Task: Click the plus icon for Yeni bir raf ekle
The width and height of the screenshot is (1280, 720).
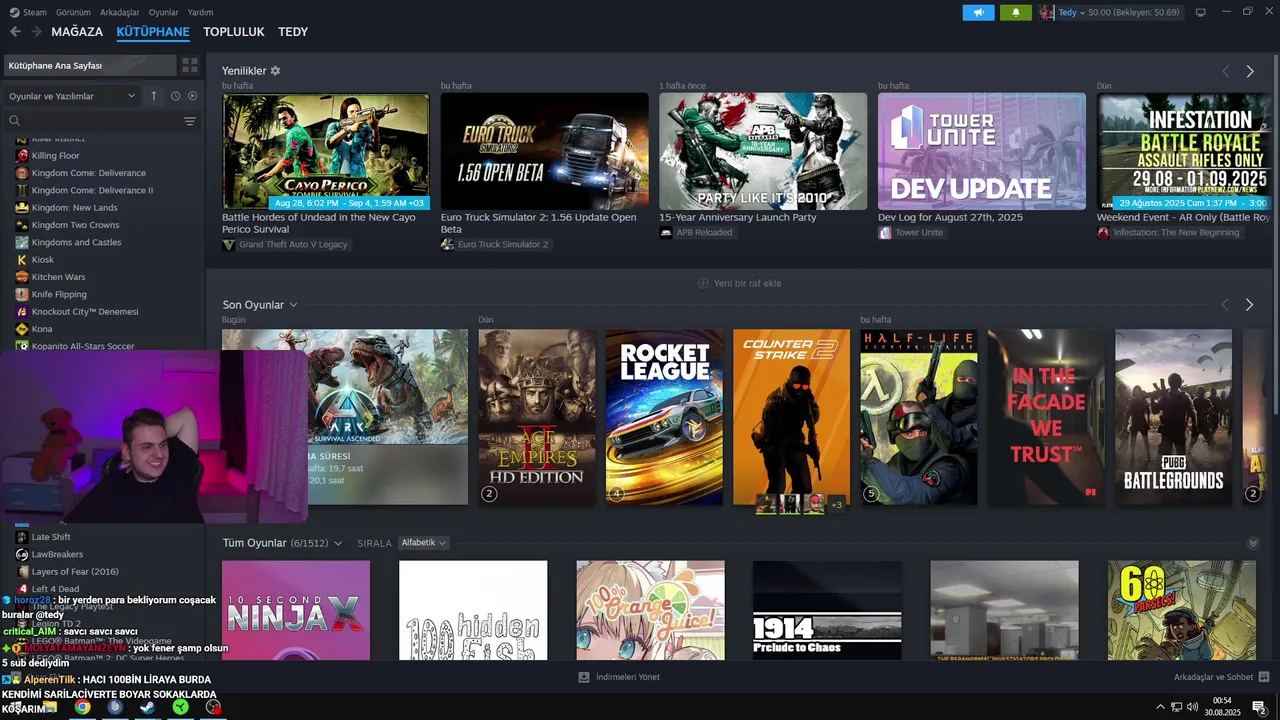Action: [x=703, y=283]
